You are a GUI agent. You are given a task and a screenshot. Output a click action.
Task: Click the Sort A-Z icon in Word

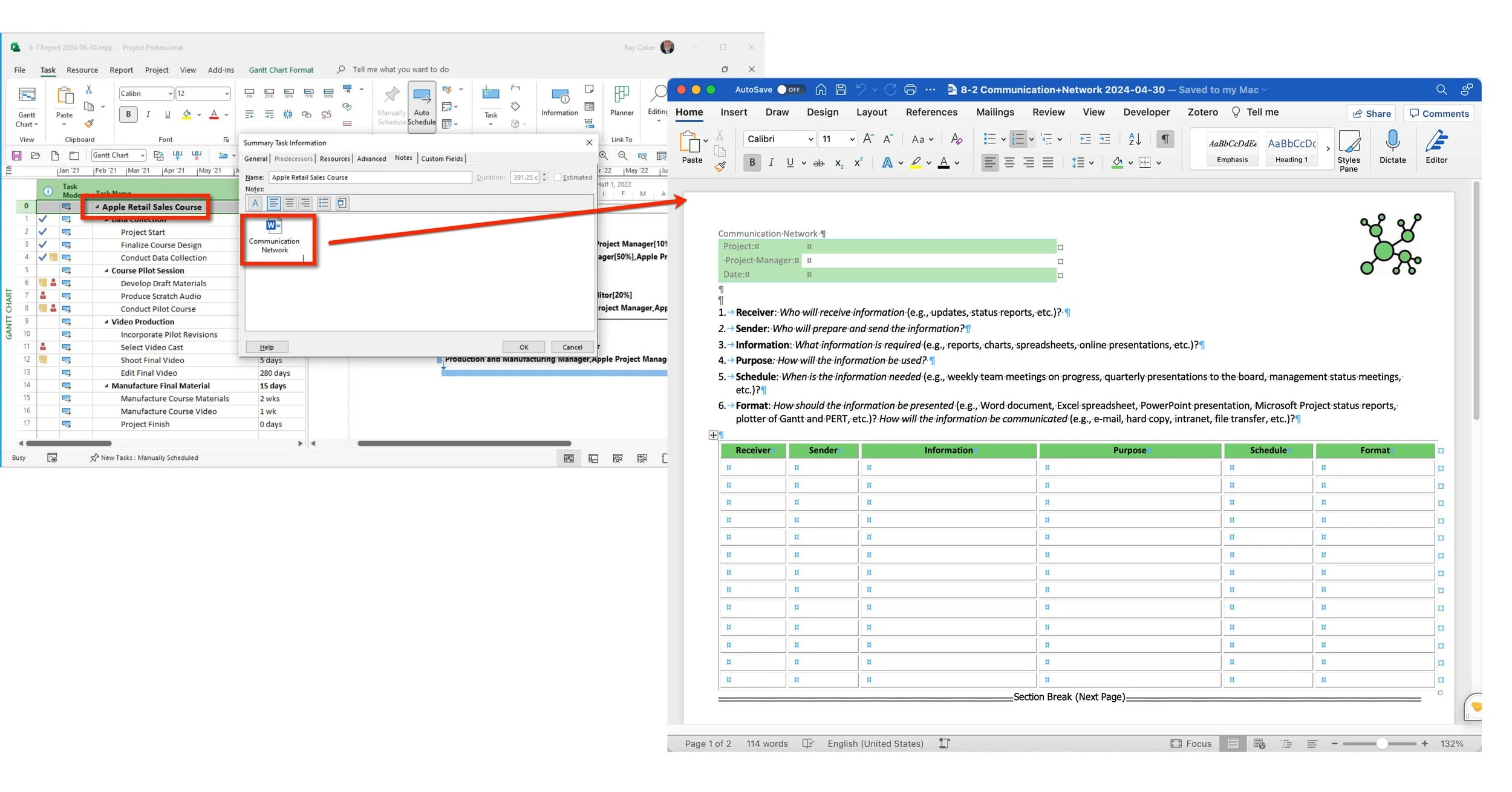point(1135,139)
